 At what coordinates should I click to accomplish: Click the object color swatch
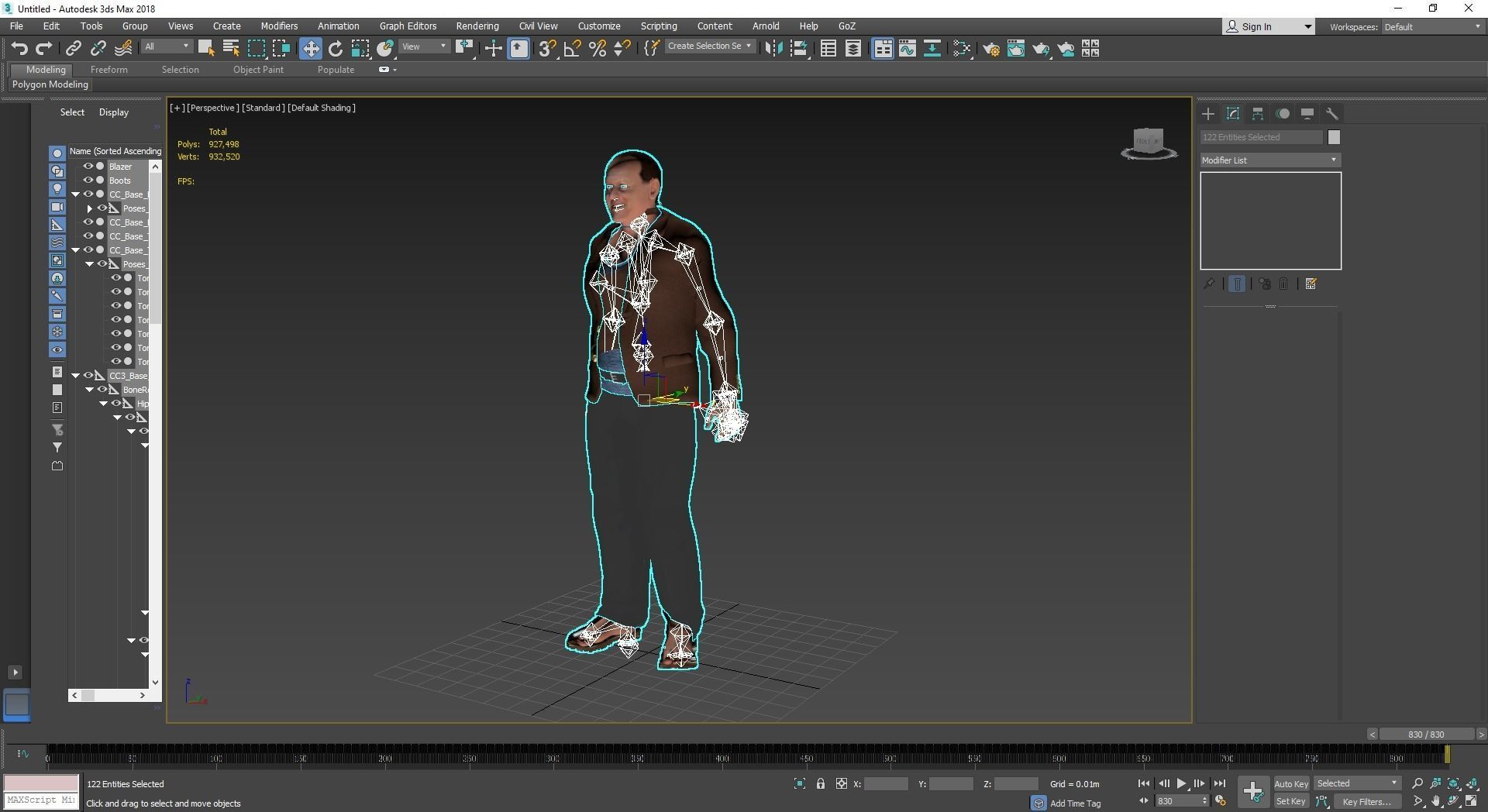click(x=1334, y=137)
